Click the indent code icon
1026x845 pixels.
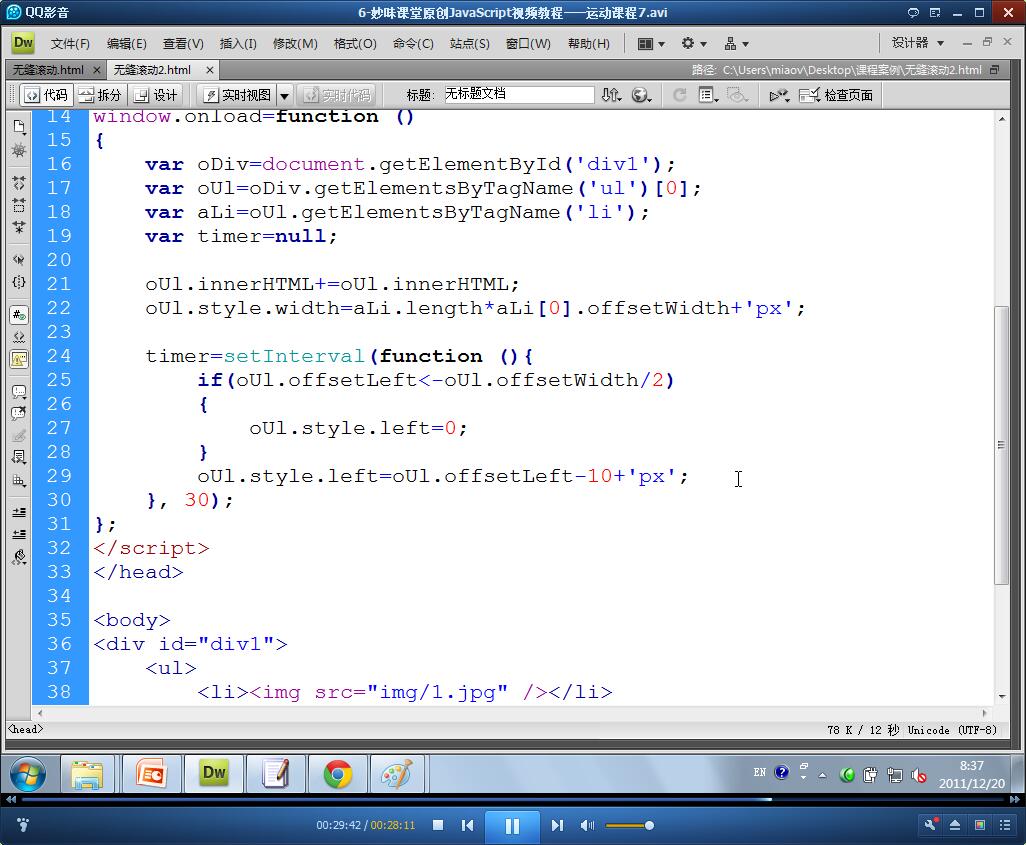tap(19, 512)
